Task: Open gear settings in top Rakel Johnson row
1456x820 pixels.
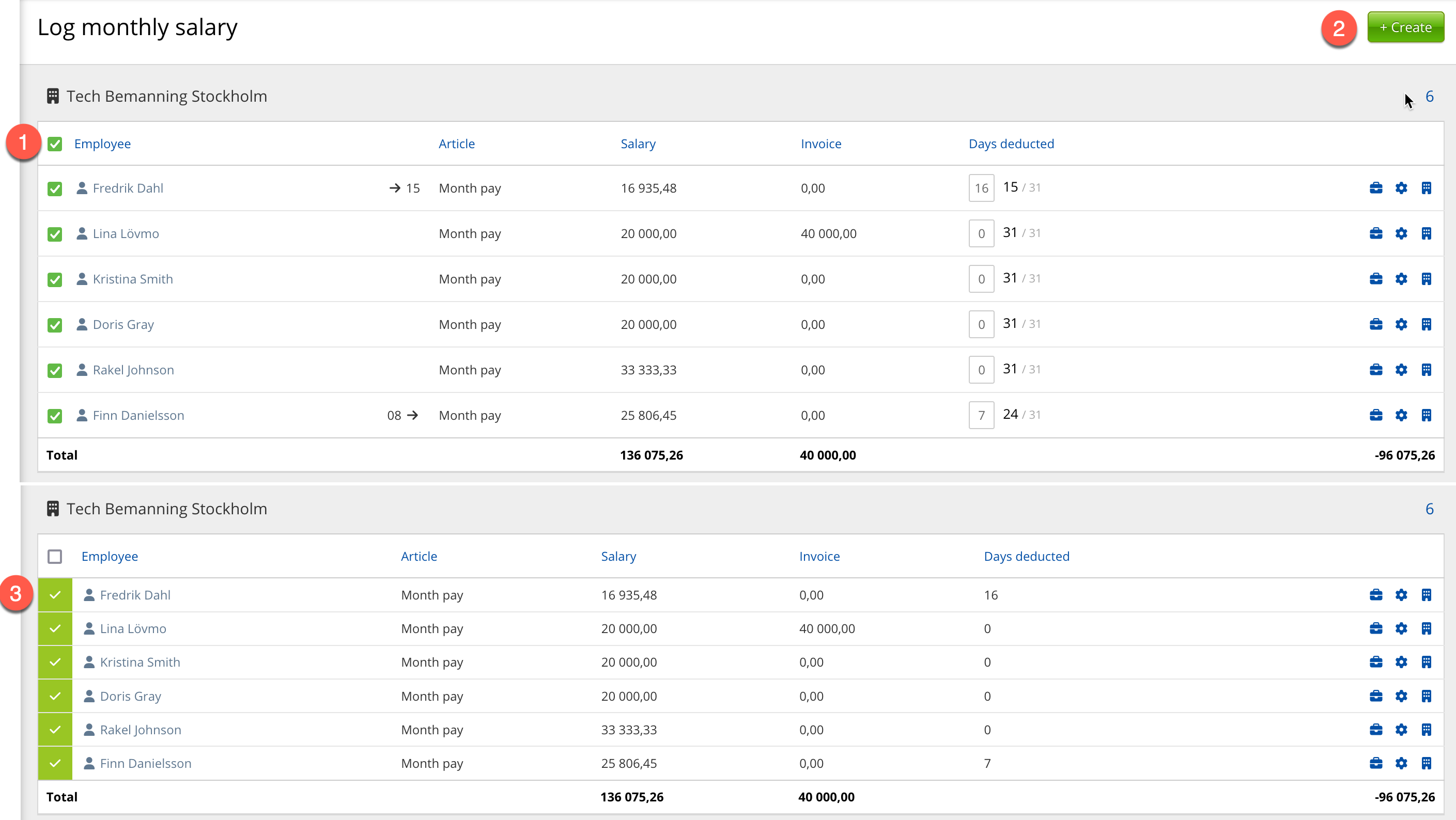Action: pos(1401,370)
